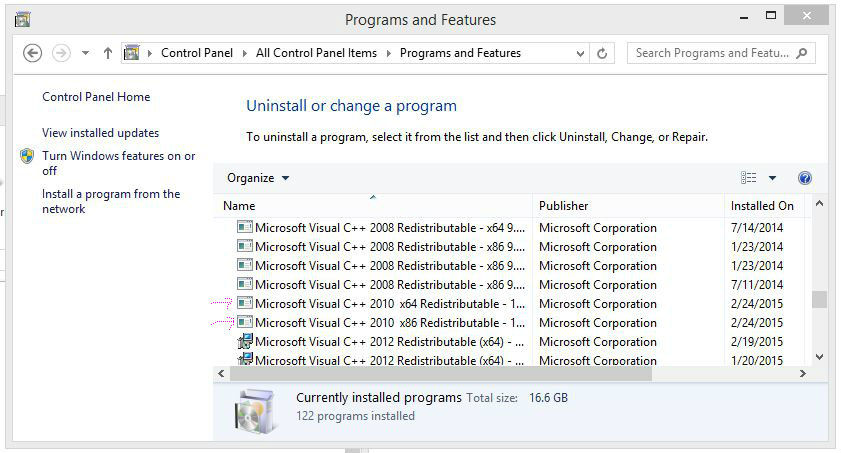This screenshot has height=453, width=841.
Task: Open the address bar history dropdown
Action: point(580,53)
